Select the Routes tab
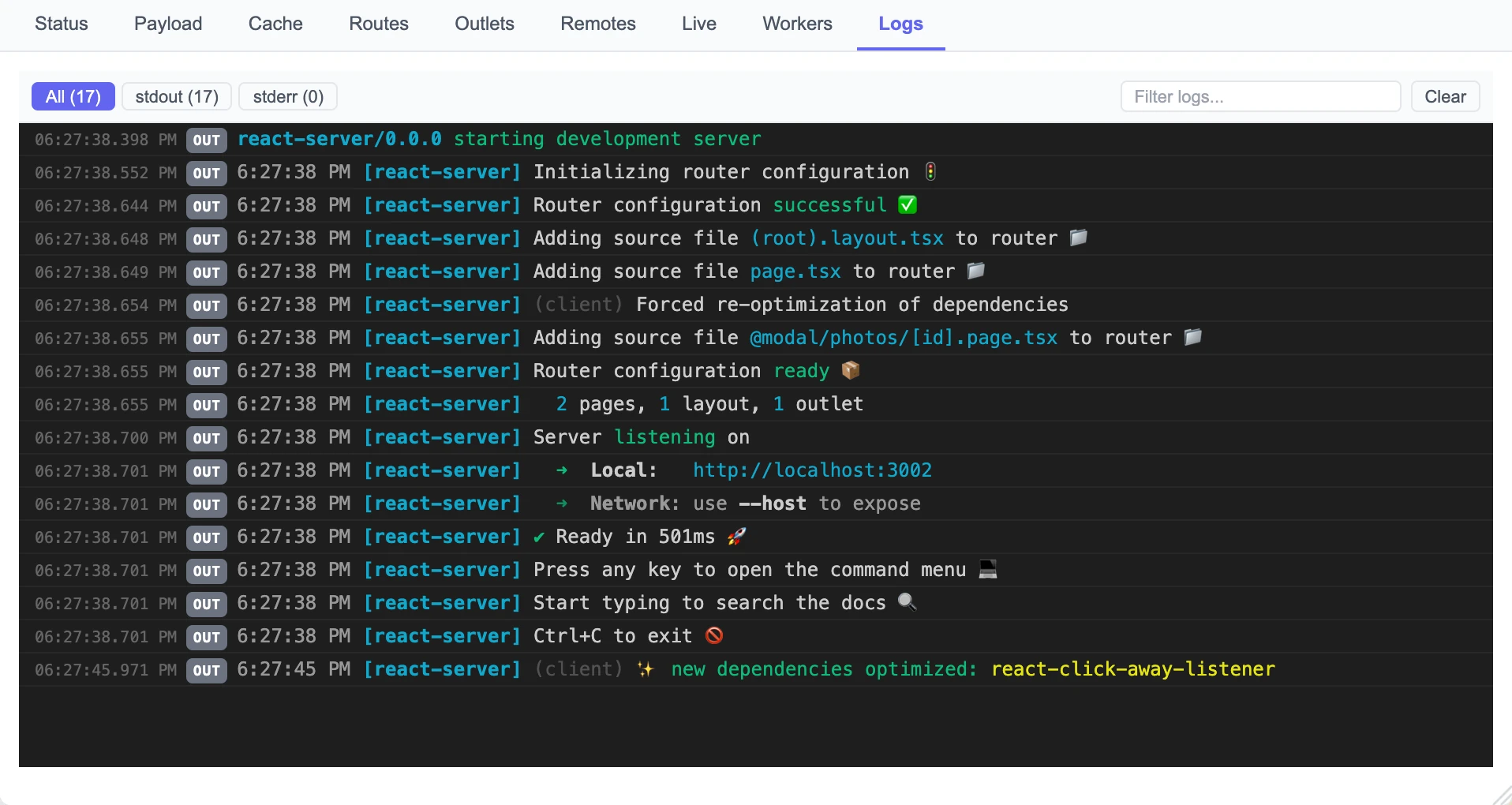The width and height of the screenshot is (1512, 805). click(x=379, y=24)
